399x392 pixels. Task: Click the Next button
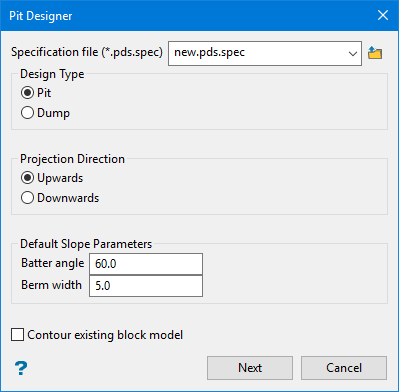tap(250, 368)
